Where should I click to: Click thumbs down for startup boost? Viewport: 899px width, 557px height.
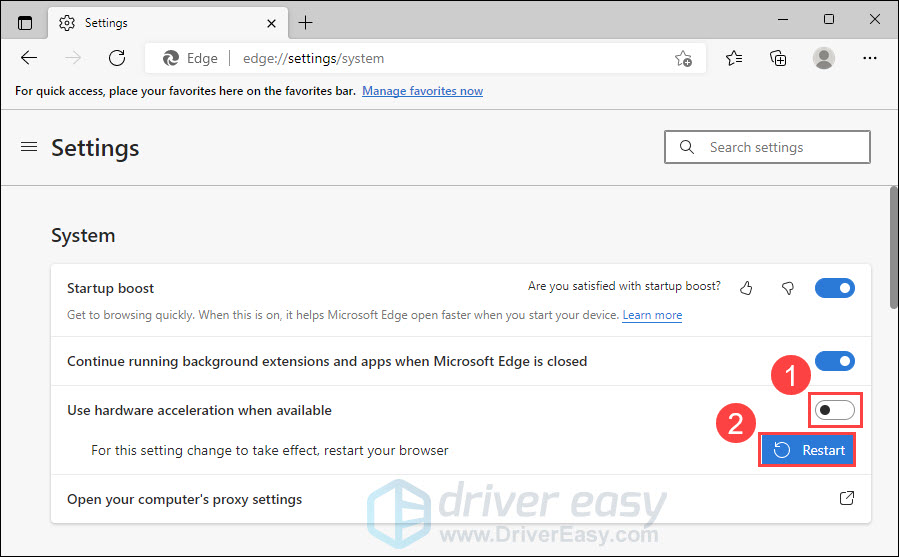[x=788, y=288]
